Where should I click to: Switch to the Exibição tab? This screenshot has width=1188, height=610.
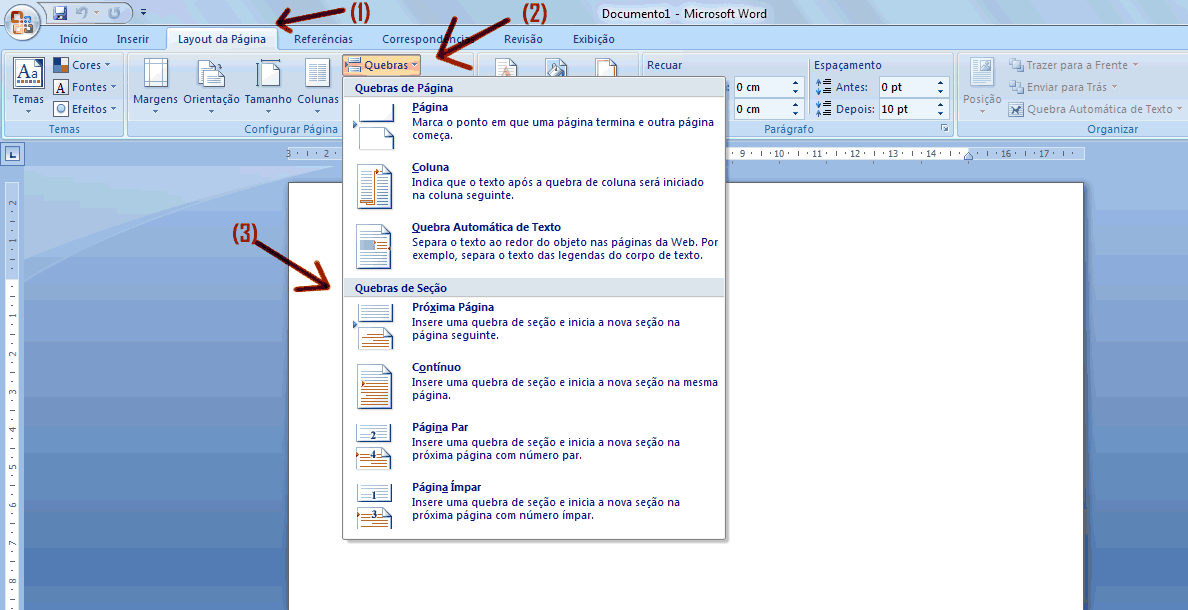593,39
